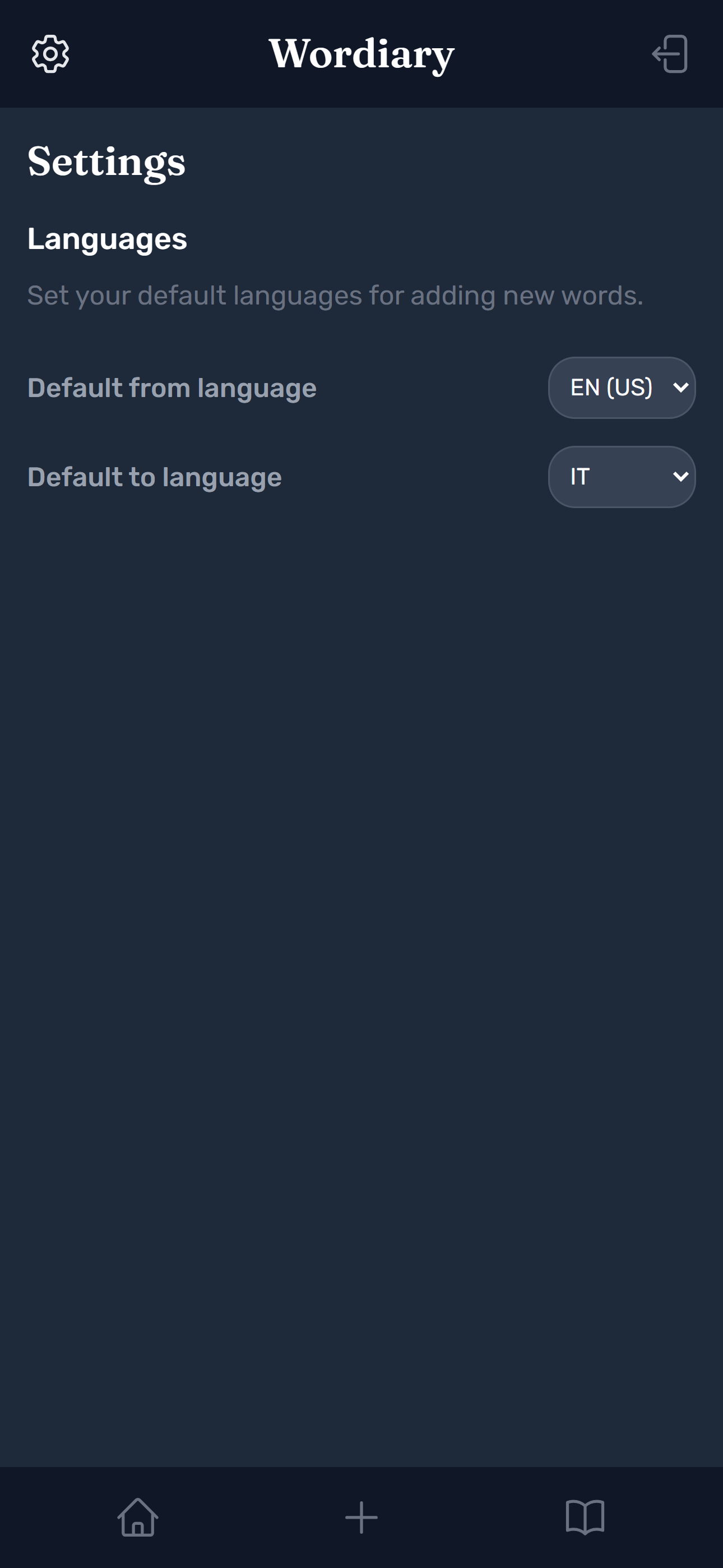
Task: Expand the chevron next to IT
Action: (681, 477)
